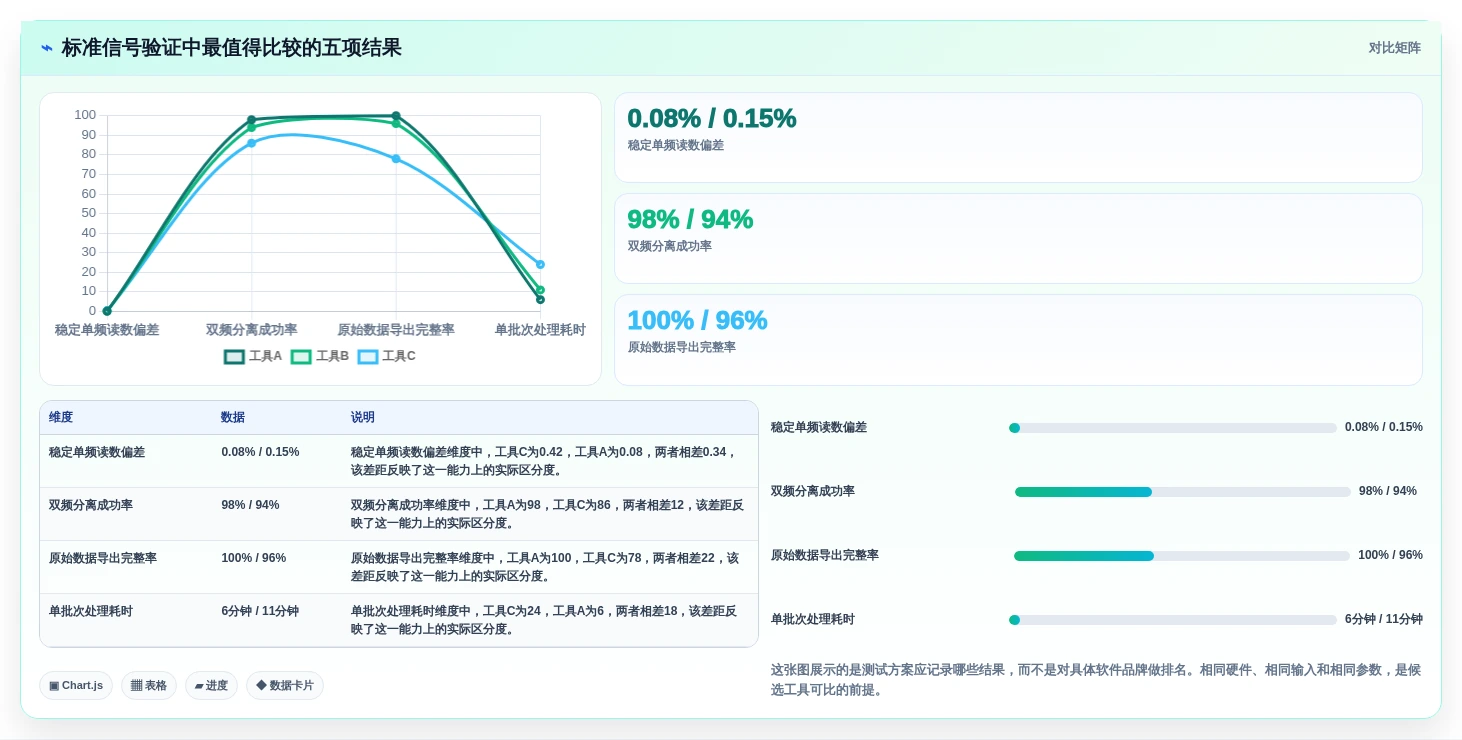Click 工具C data point at 原始数据导出完整率

[396, 159]
